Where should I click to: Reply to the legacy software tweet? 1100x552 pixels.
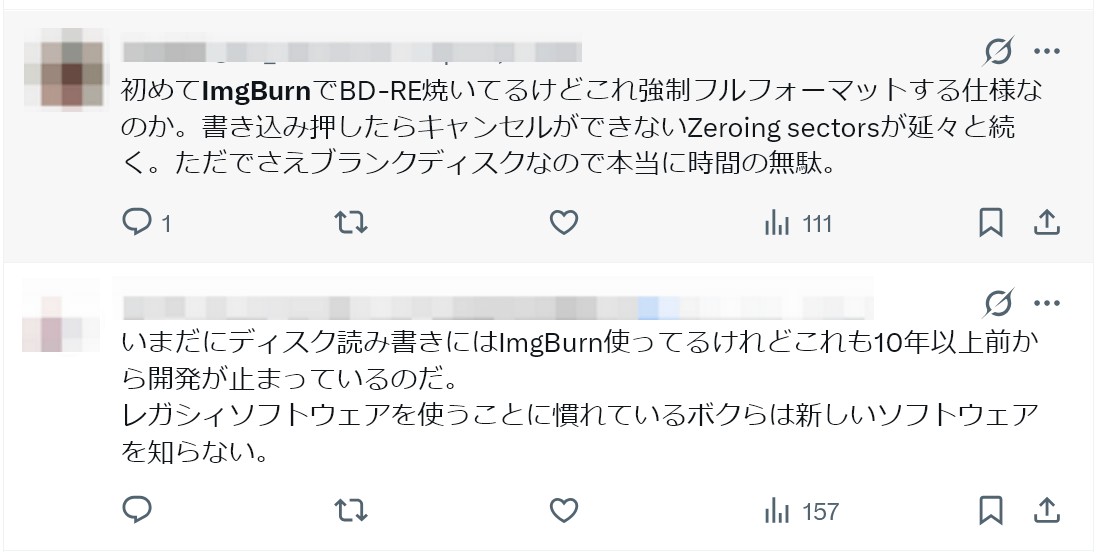(138, 510)
